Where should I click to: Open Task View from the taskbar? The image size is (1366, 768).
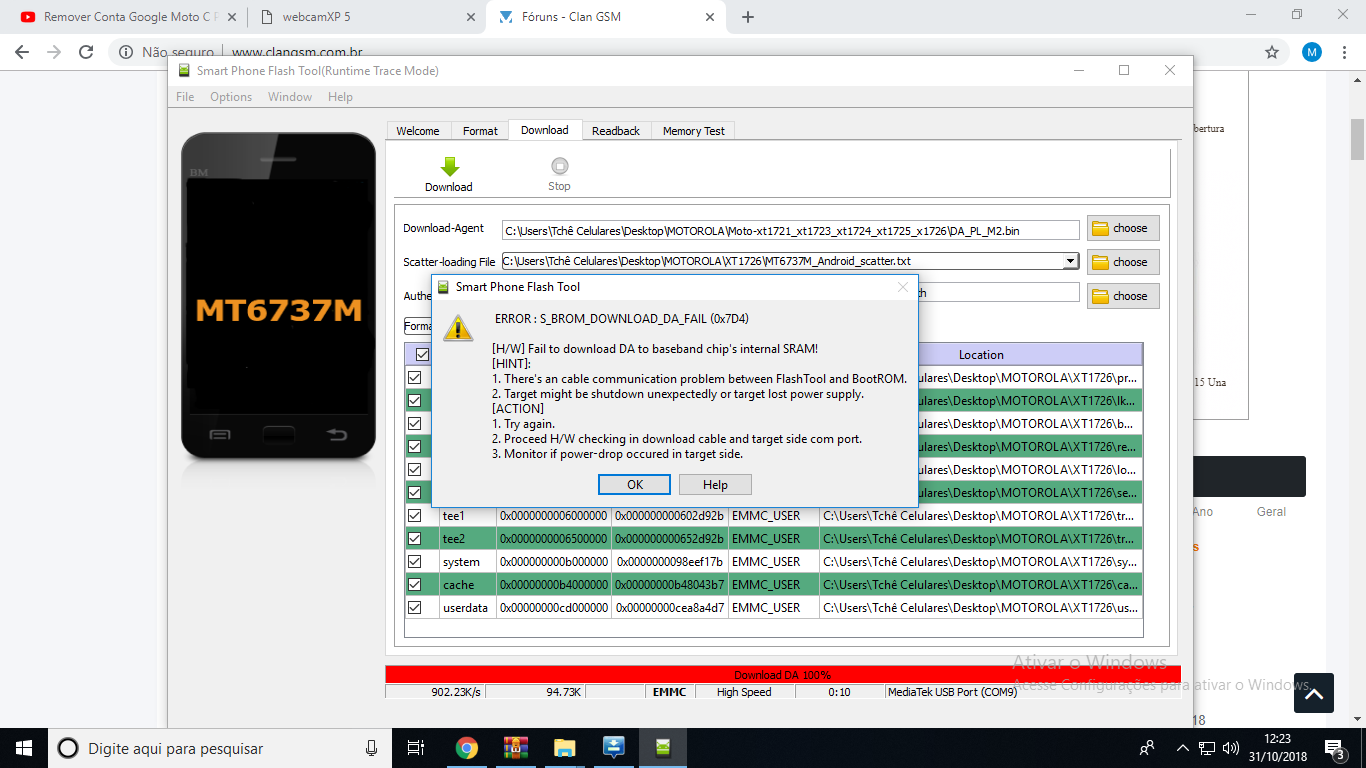[416, 748]
